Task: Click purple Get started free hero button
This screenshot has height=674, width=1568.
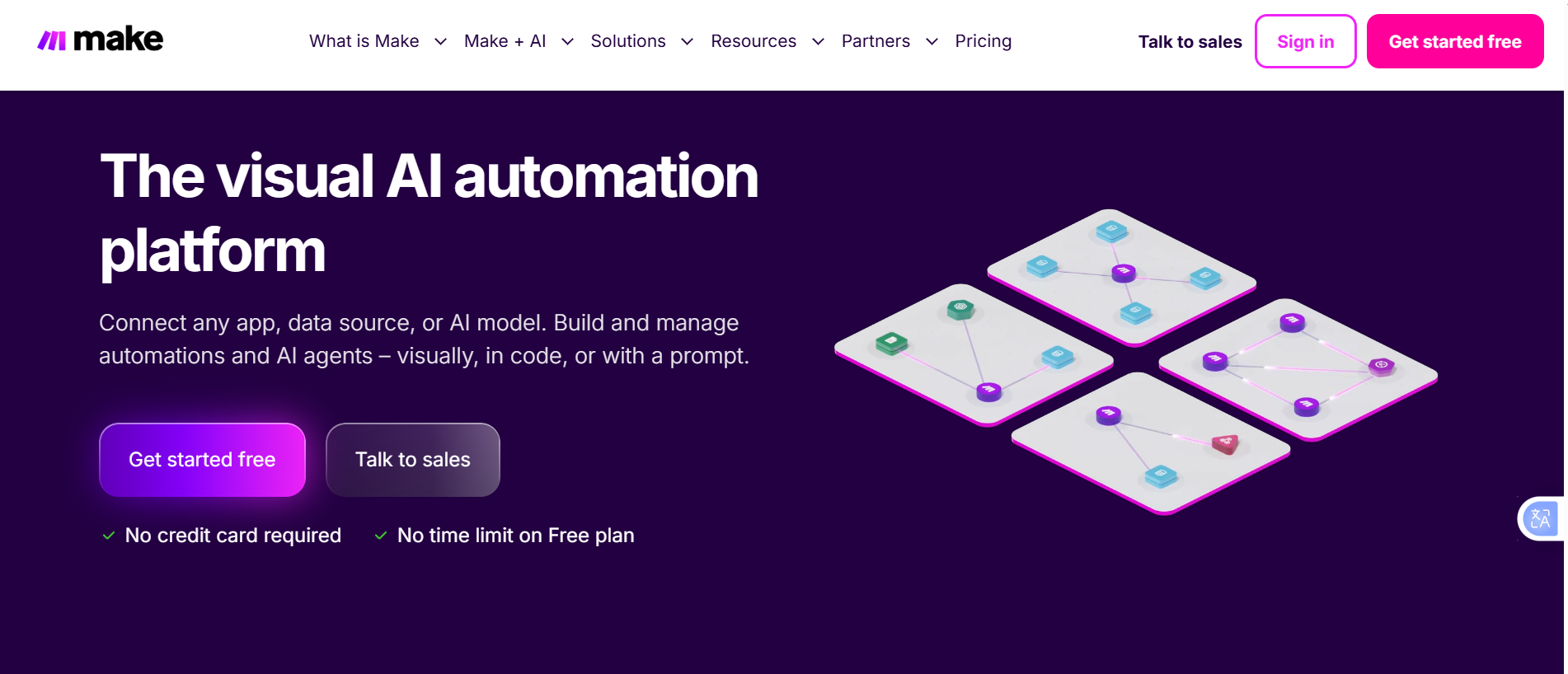Action: (202, 460)
